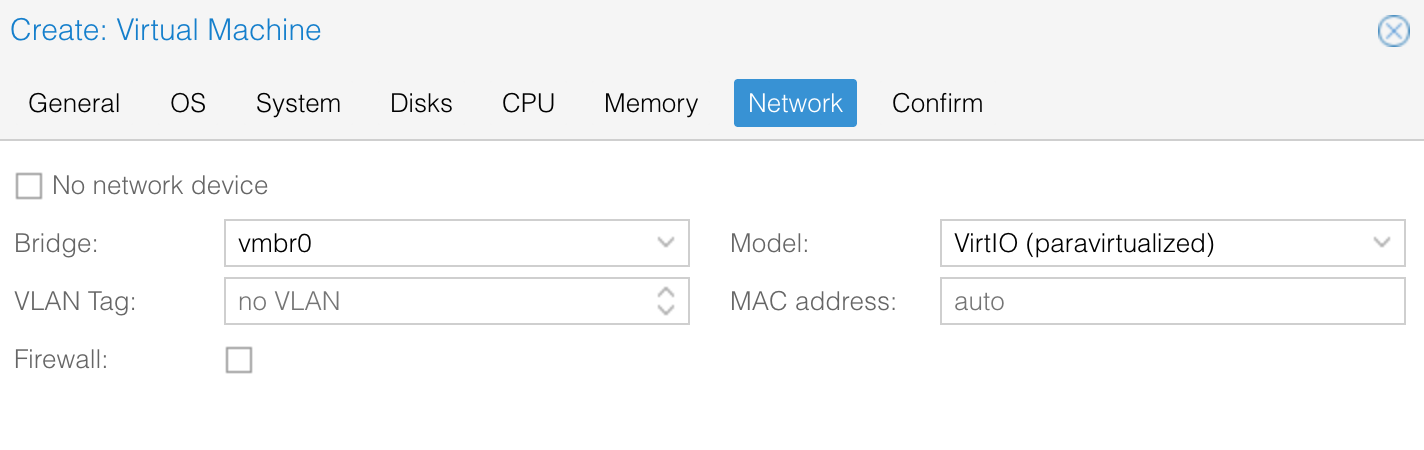Select the Disks tab

(x=421, y=103)
